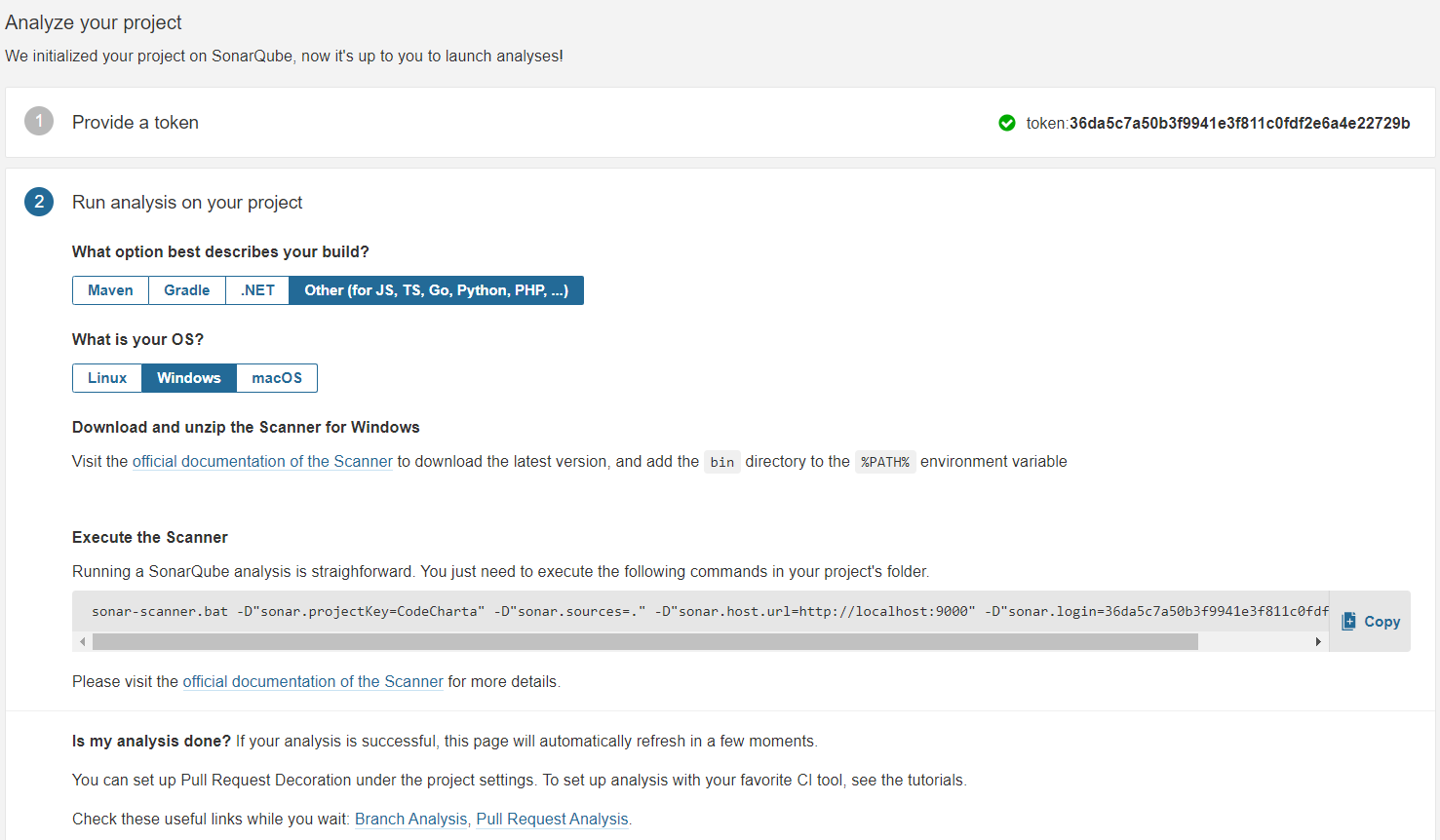Click the scanner command scrollbar right arrow
This screenshot has width=1440, height=840.
pyautogui.click(x=1318, y=641)
